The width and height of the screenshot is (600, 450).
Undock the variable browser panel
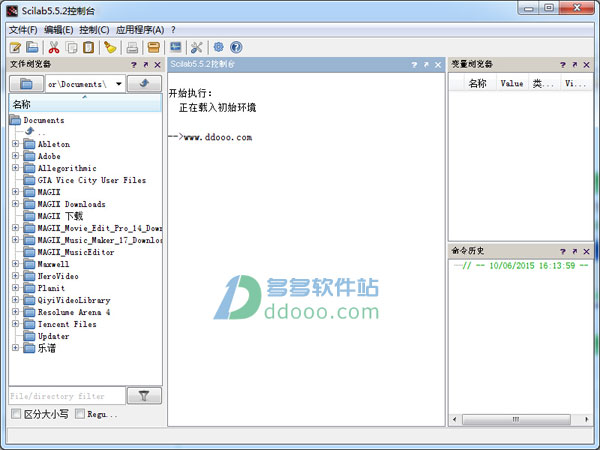(574, 65)
